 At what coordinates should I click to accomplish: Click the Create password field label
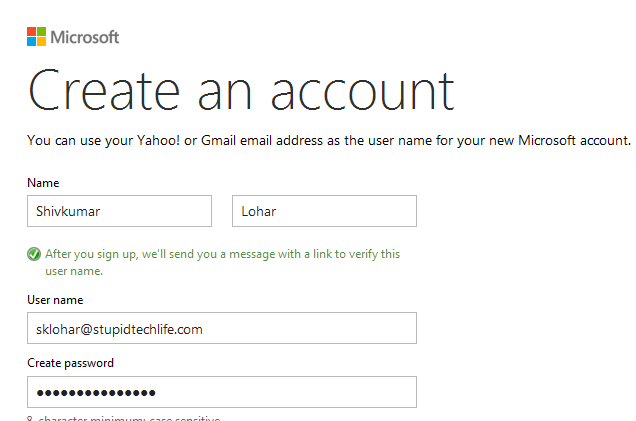[71, 363]
